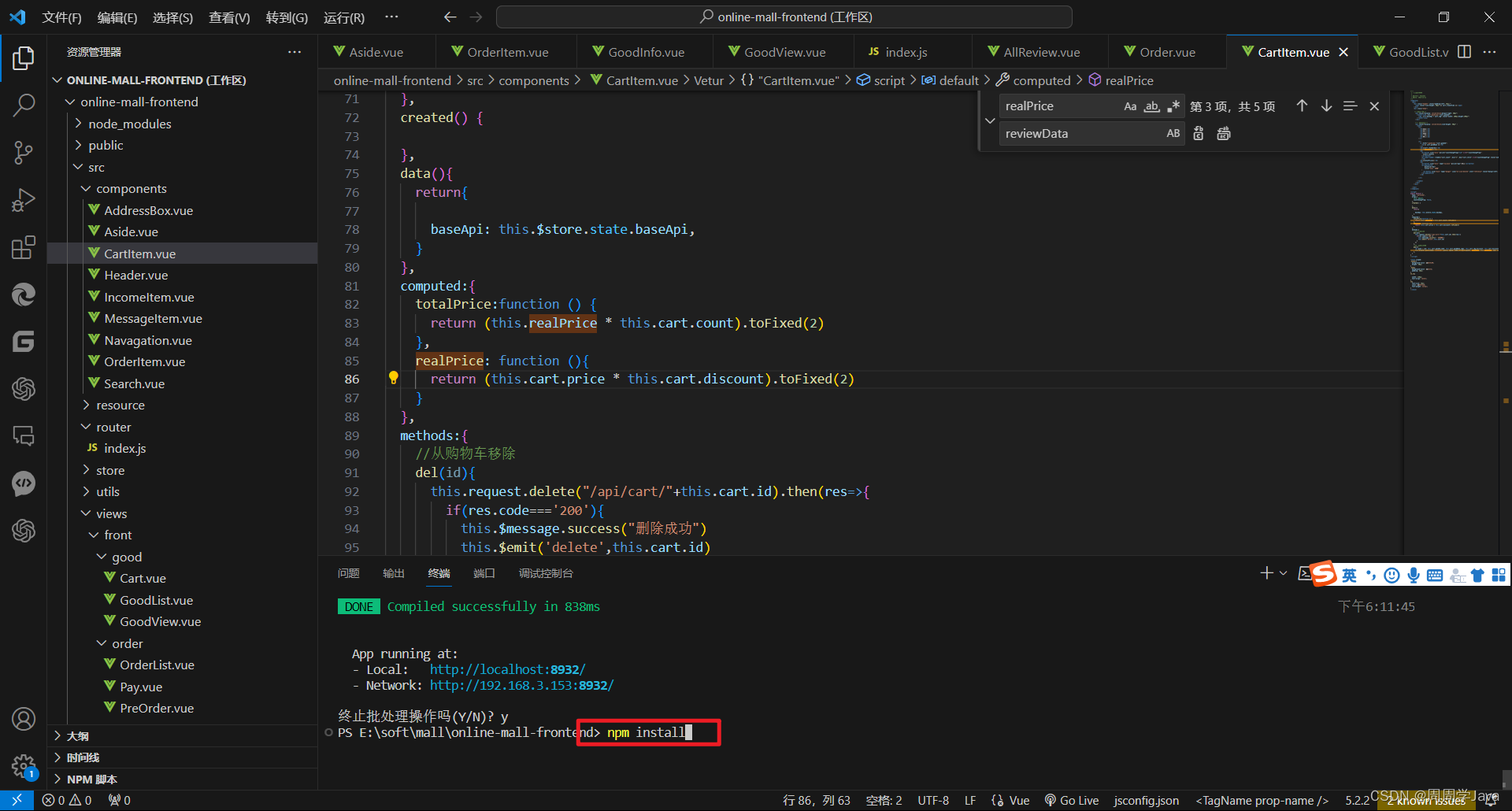This screenshot has height=811, width=1512.
Task: Create a new terminal with plus icon
Action: click(1266, 573)
